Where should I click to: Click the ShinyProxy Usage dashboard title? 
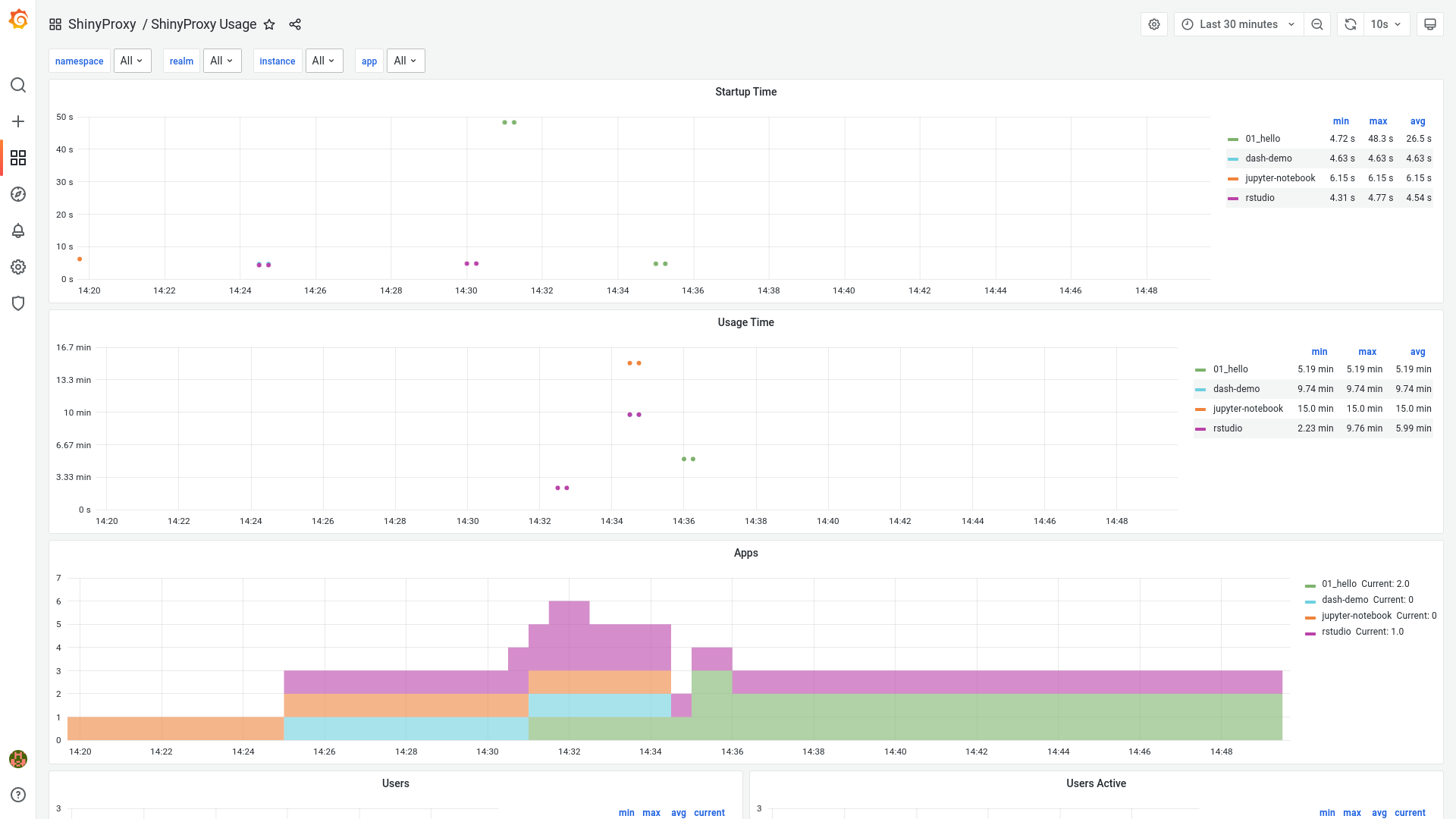click(x=203, y=24)
